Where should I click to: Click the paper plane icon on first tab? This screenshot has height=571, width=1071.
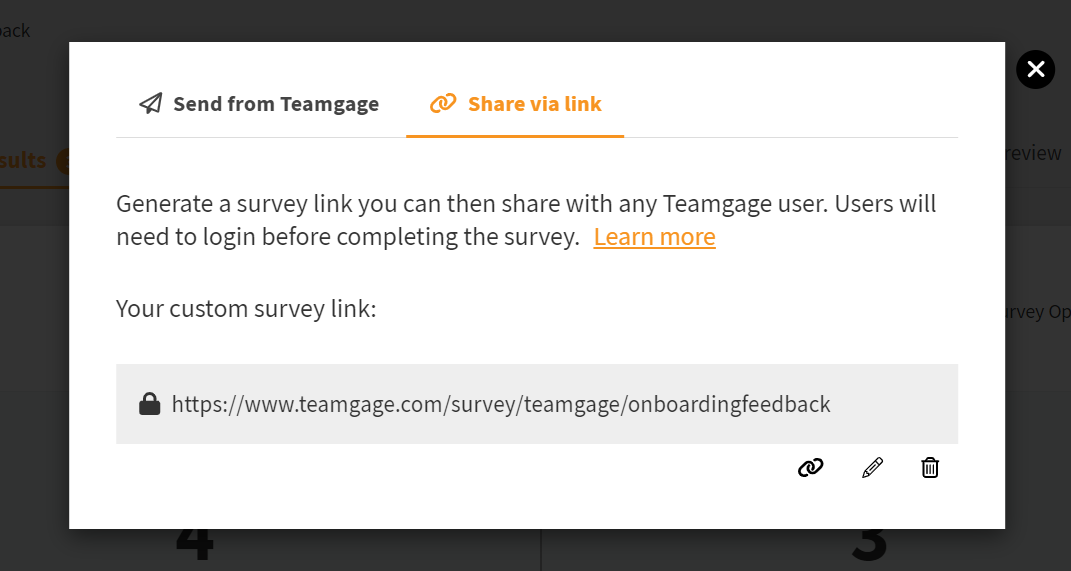click(151, 103)
